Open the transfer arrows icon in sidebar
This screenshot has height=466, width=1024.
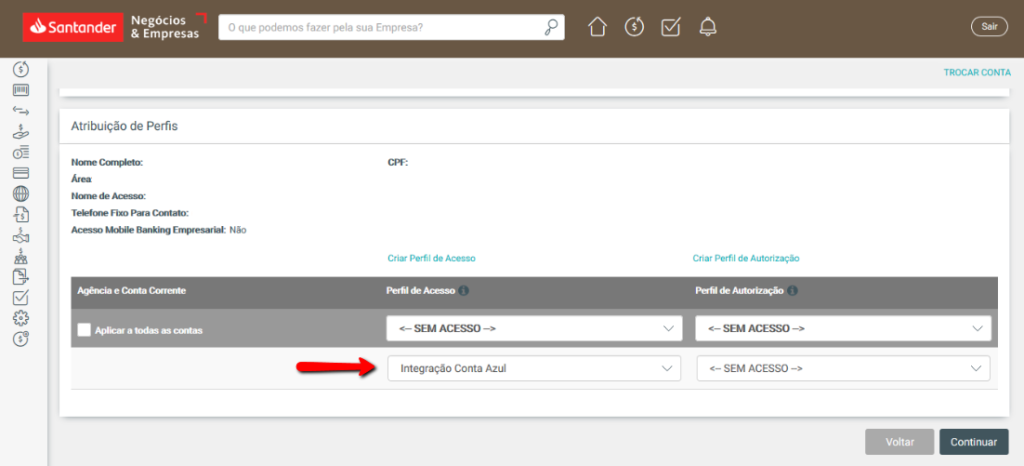(21, 110)
